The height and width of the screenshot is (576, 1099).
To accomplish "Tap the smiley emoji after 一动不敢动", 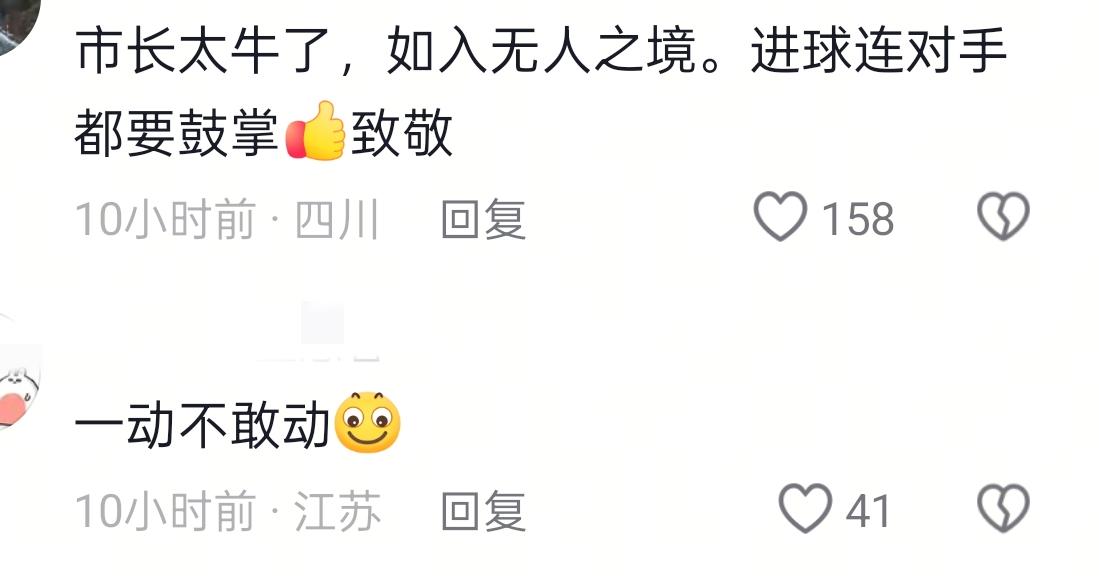I will tap(368, 423).
